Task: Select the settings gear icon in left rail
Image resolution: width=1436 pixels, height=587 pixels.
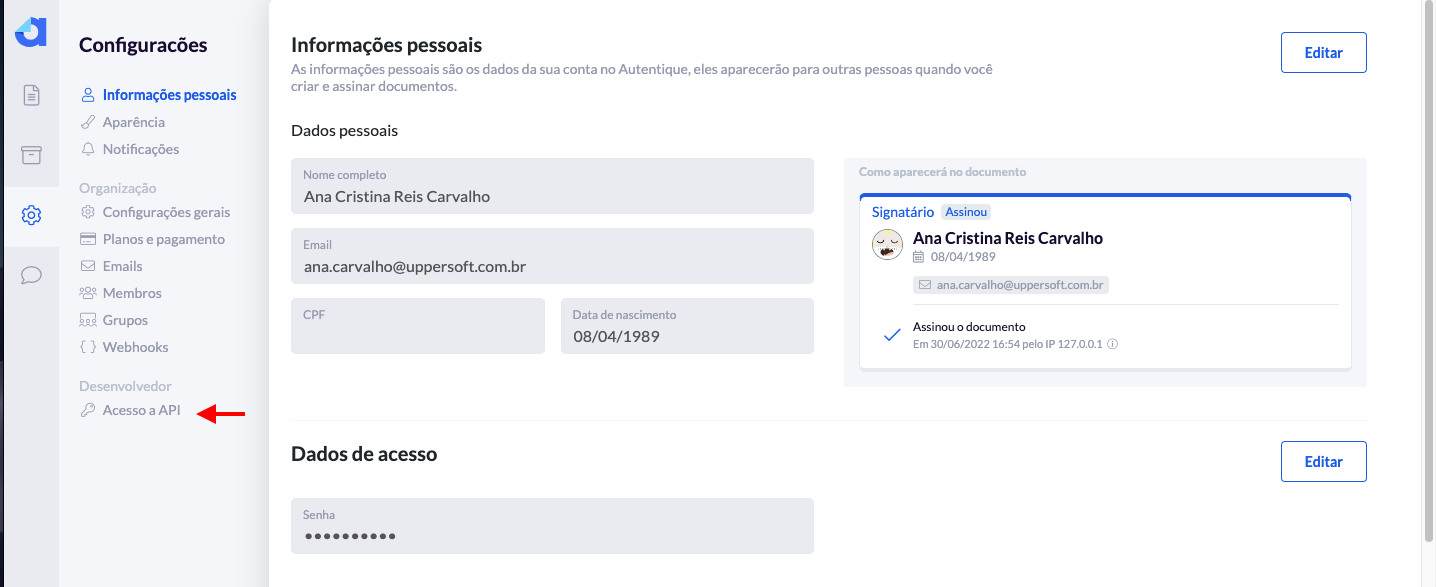Action: click(31, 215)
